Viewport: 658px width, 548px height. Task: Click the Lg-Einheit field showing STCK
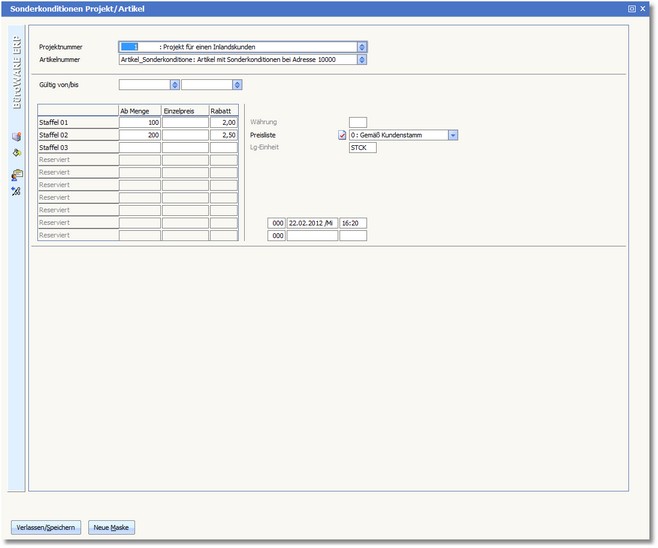362,148
